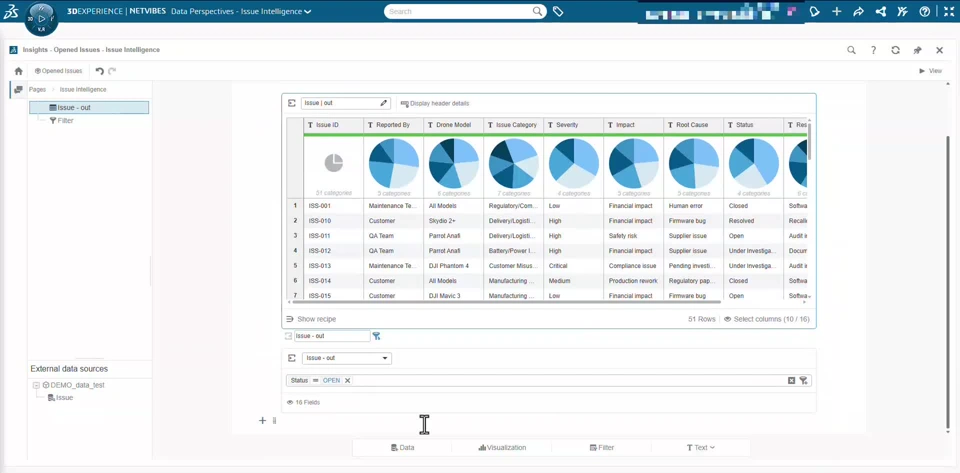The height and width of the screenshot is (473, 960).
Task: Expand Show recipe
Action: click(311, 319)
